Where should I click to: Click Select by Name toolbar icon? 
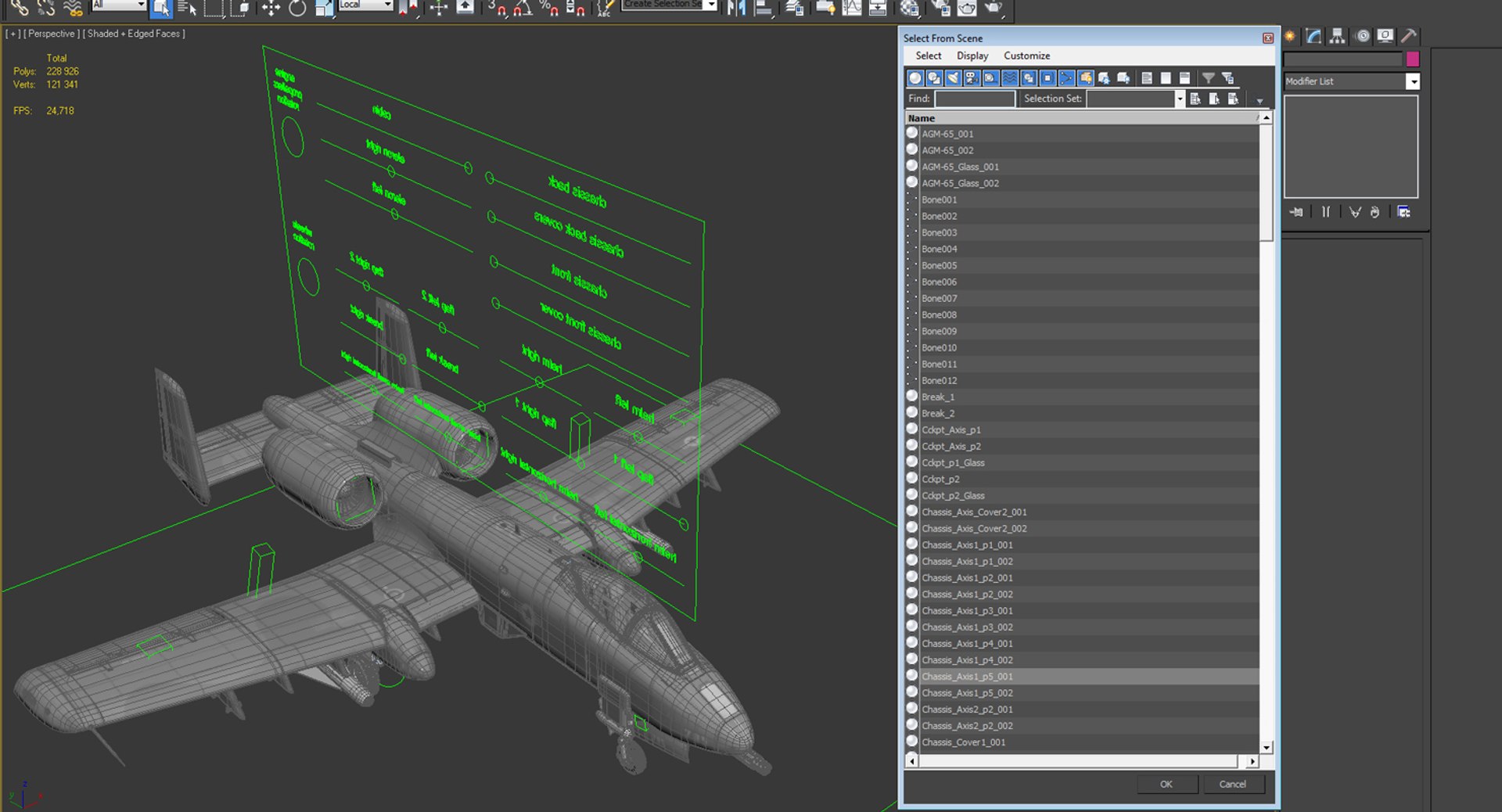pyautogui.click(x=187, y=8)
